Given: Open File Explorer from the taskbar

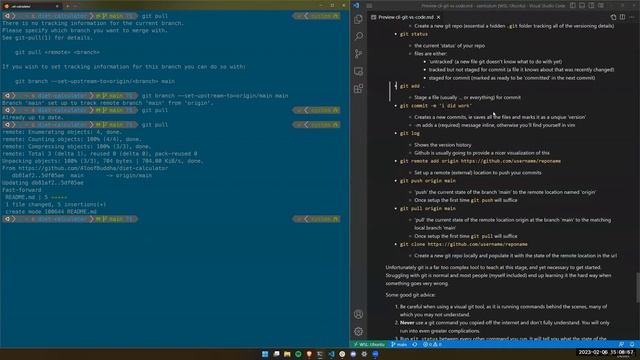Looking at the screenshot, I should 287,354.
